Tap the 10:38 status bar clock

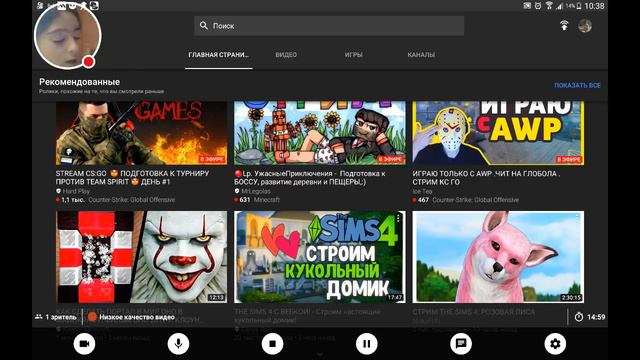(x=594, y=6)
